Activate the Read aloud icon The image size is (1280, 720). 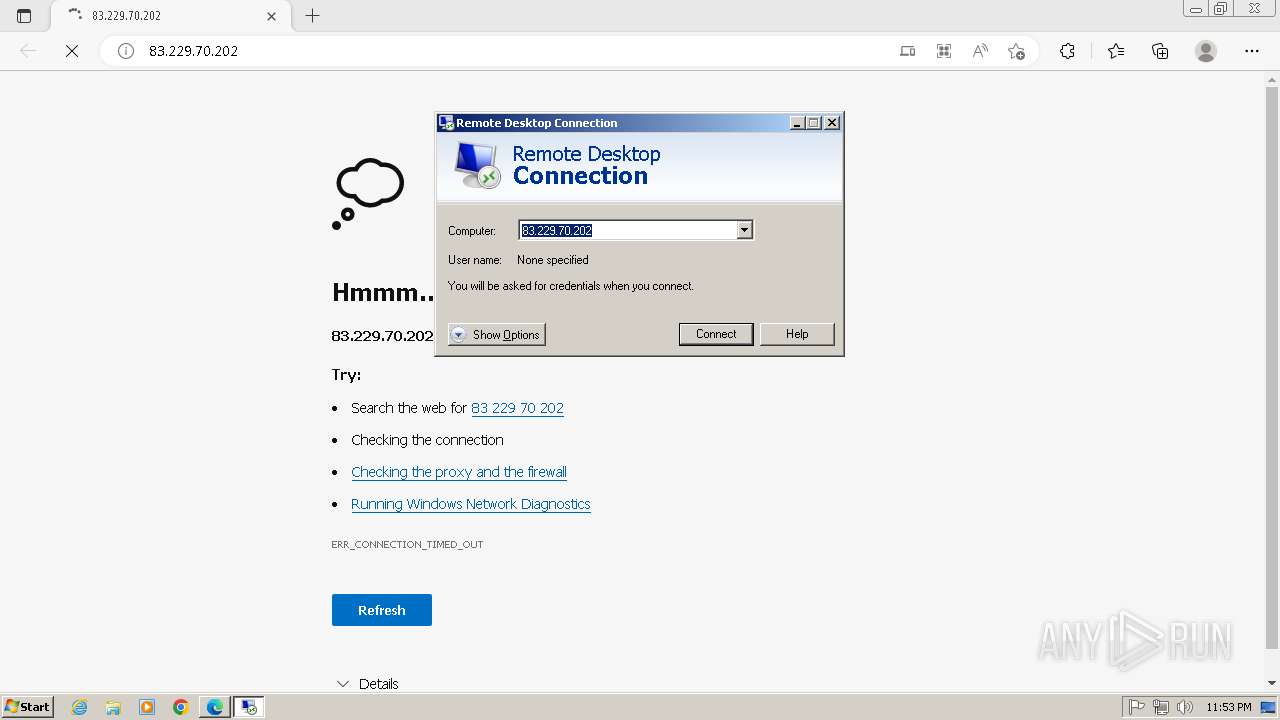tap(980, 51)
